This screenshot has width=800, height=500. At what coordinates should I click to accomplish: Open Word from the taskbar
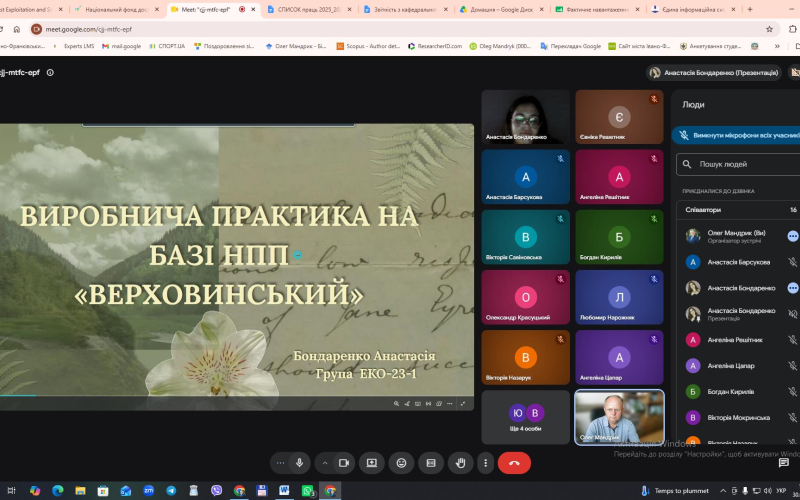pos(284,491)
